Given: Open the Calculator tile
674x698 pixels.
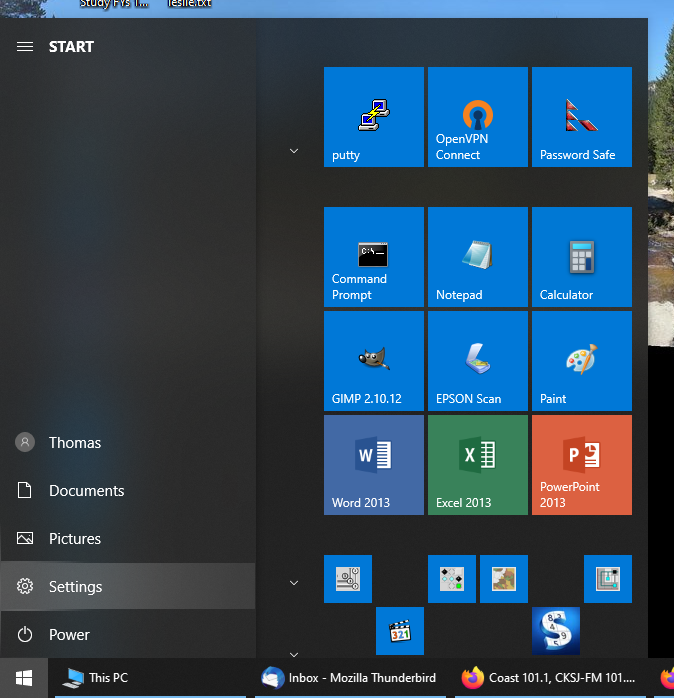Looking at the screenshot, I should point(582,257).
